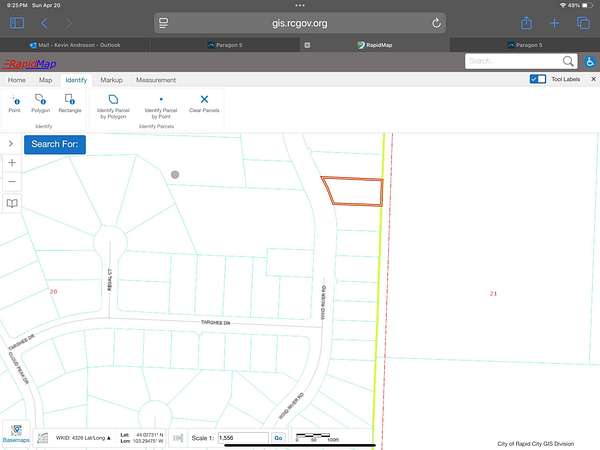The height and width of the screenshot is (450, 600).
Task: Toggle the Tool Labels switch
Action: (x=537, y=79)
